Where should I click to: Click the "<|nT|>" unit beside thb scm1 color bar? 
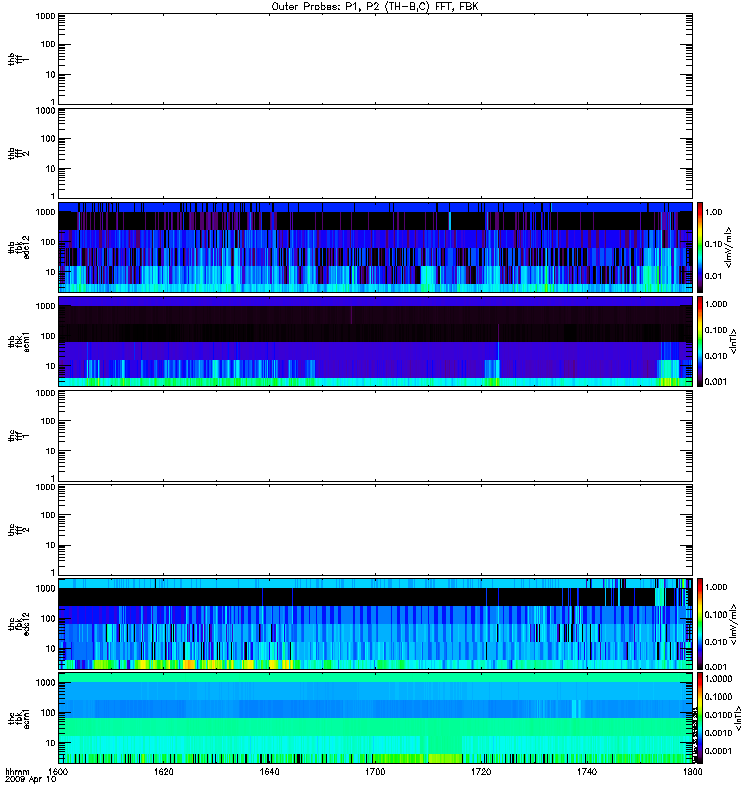coord(733,341)
